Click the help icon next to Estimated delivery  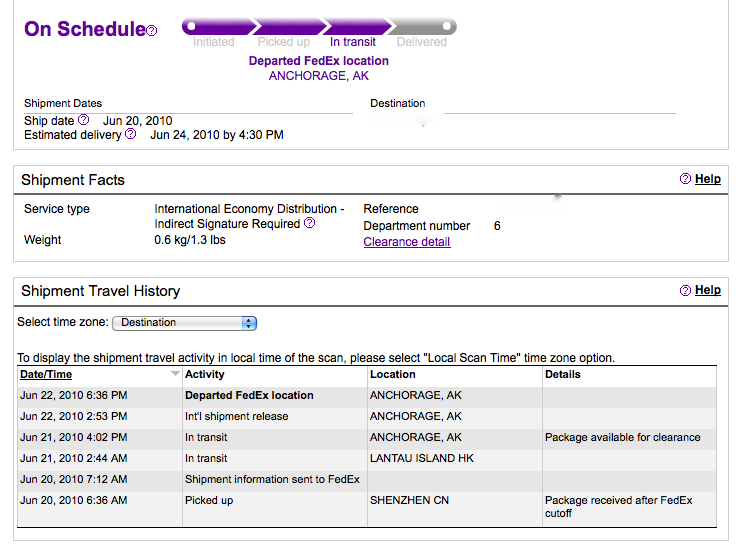point(131,134)
